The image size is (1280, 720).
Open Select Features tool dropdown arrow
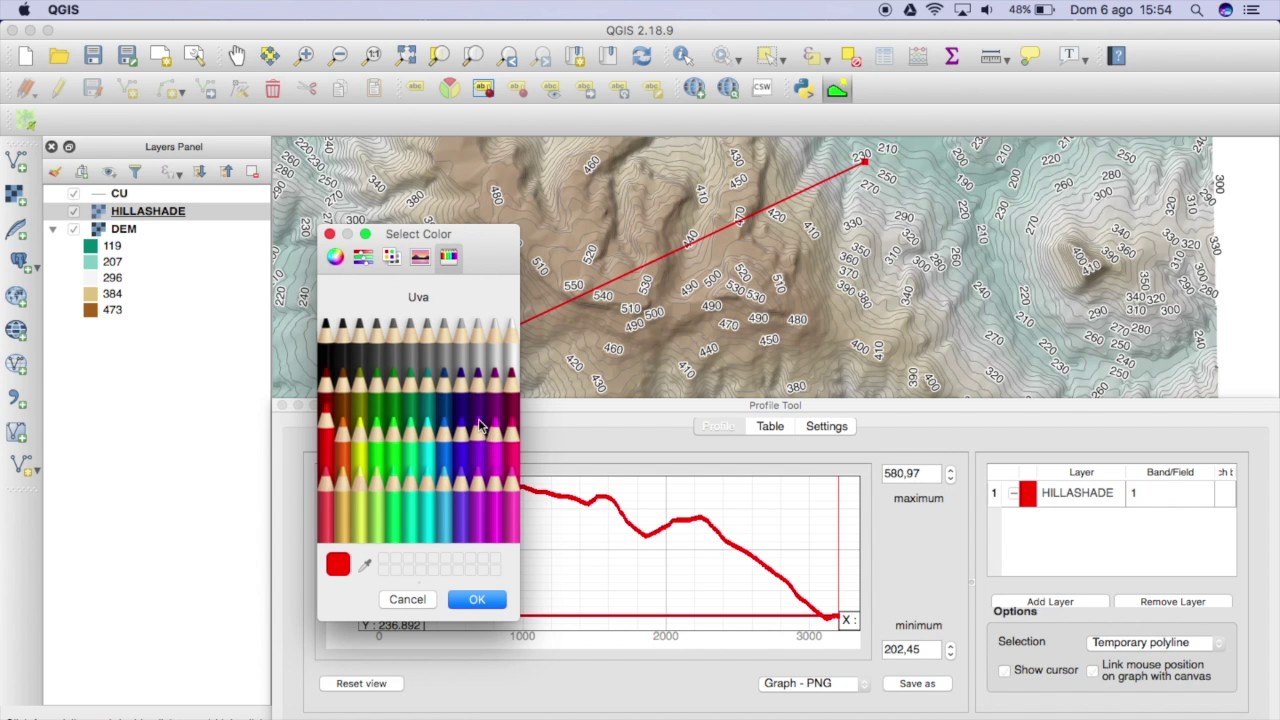(x=783, y=60)
